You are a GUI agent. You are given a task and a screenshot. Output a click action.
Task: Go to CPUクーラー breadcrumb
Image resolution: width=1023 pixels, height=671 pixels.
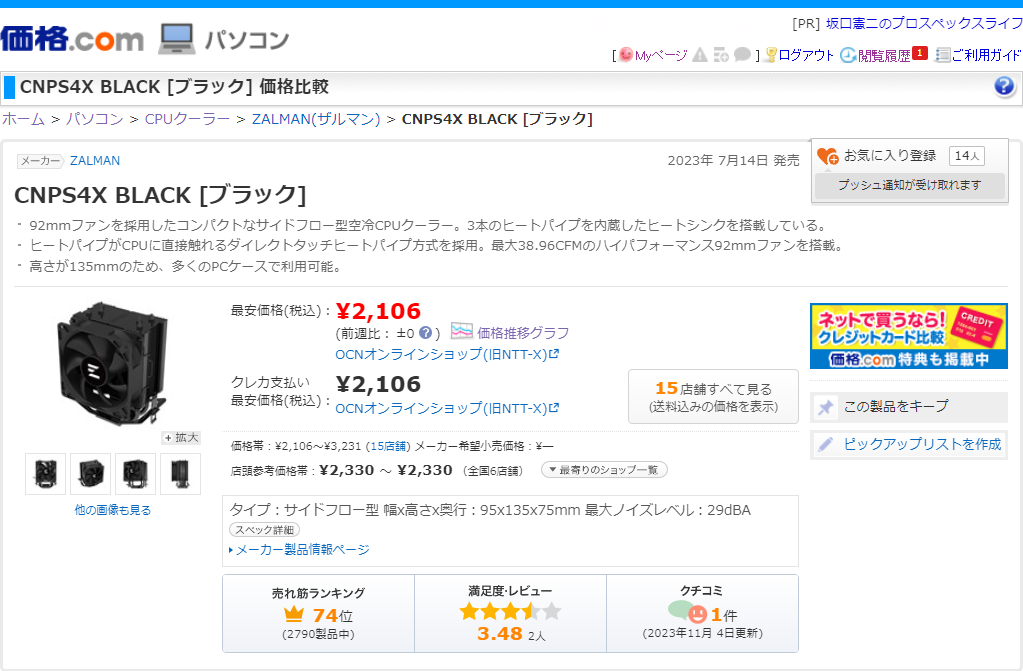point(187,119)
